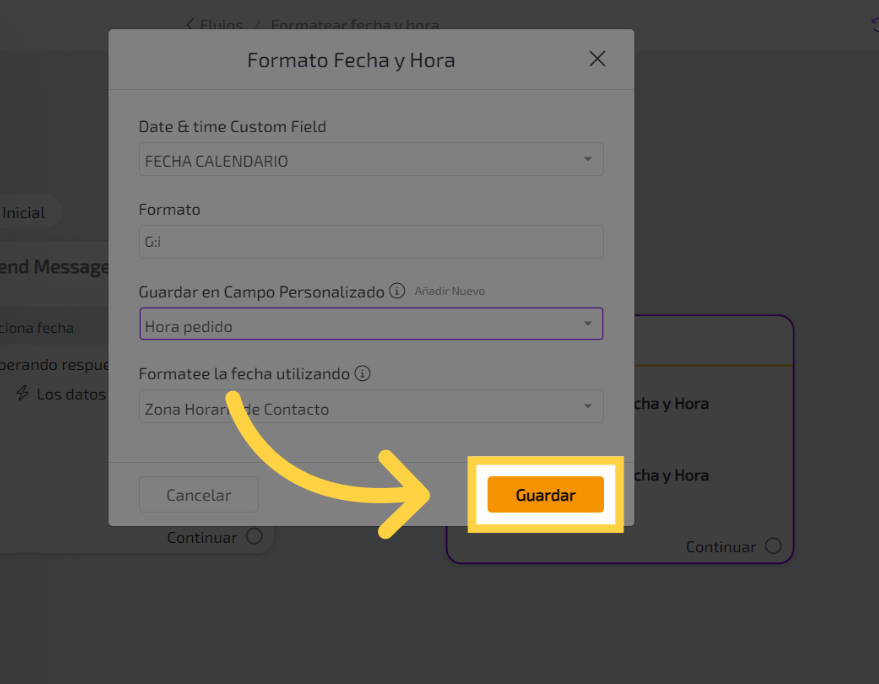This screenshot has width=879, height=684.
Task: Click the Inicial tag label
Action: pyautogui.click(x=25, y=213)
